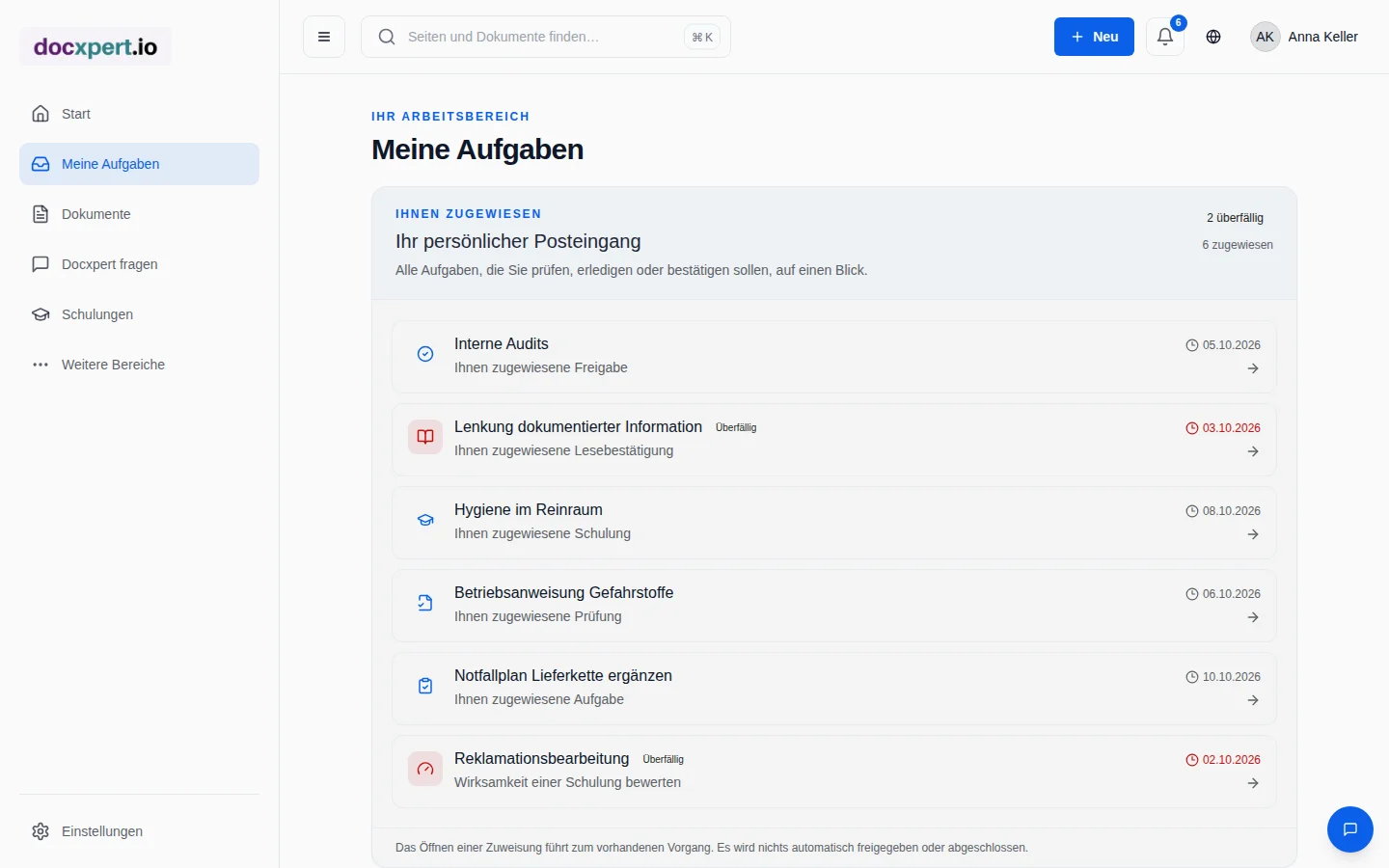Select Meine Aufgaben in the sidebar

pos(139,164)
